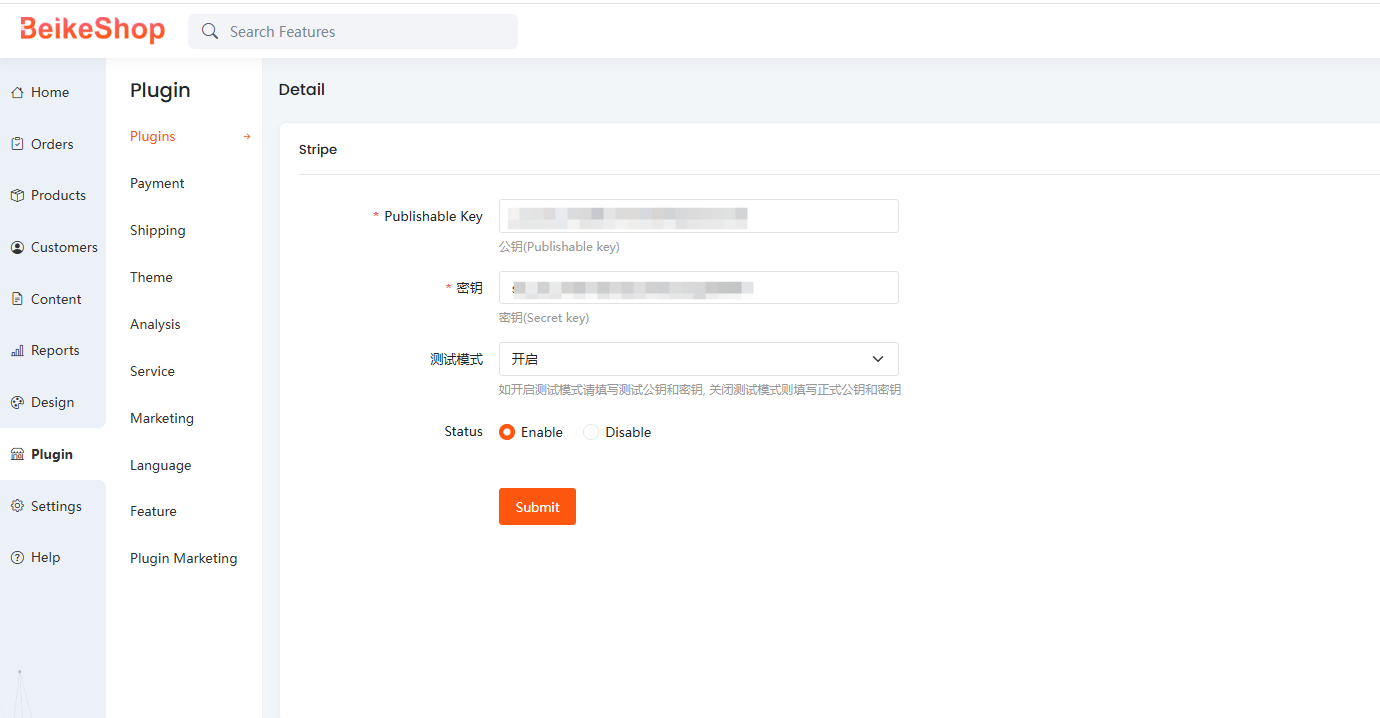This screenshot has width=1380, height=718.
Task: Open Help in the sidebar
Action: 45,557
